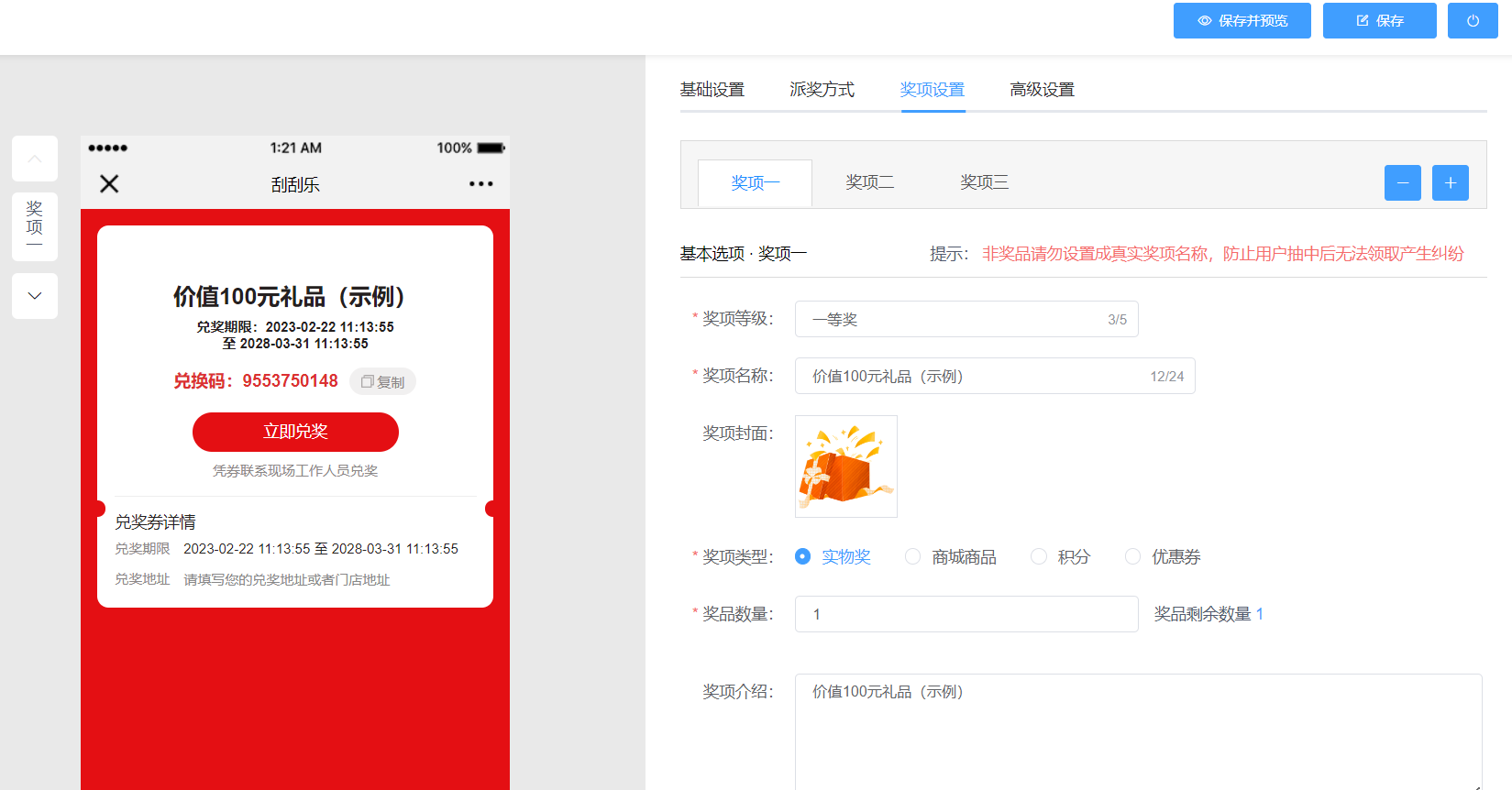Select the 奖项一 prize tab

[x=756, y=182]
